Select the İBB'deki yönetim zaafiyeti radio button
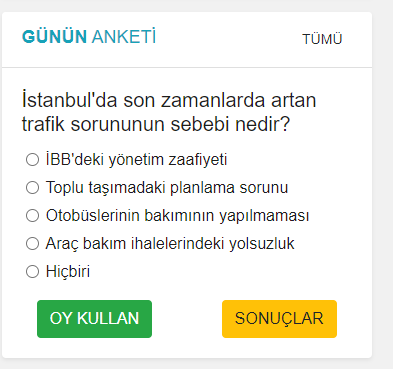This screenshot has width=393, height=369. click(x=32, y=159)
